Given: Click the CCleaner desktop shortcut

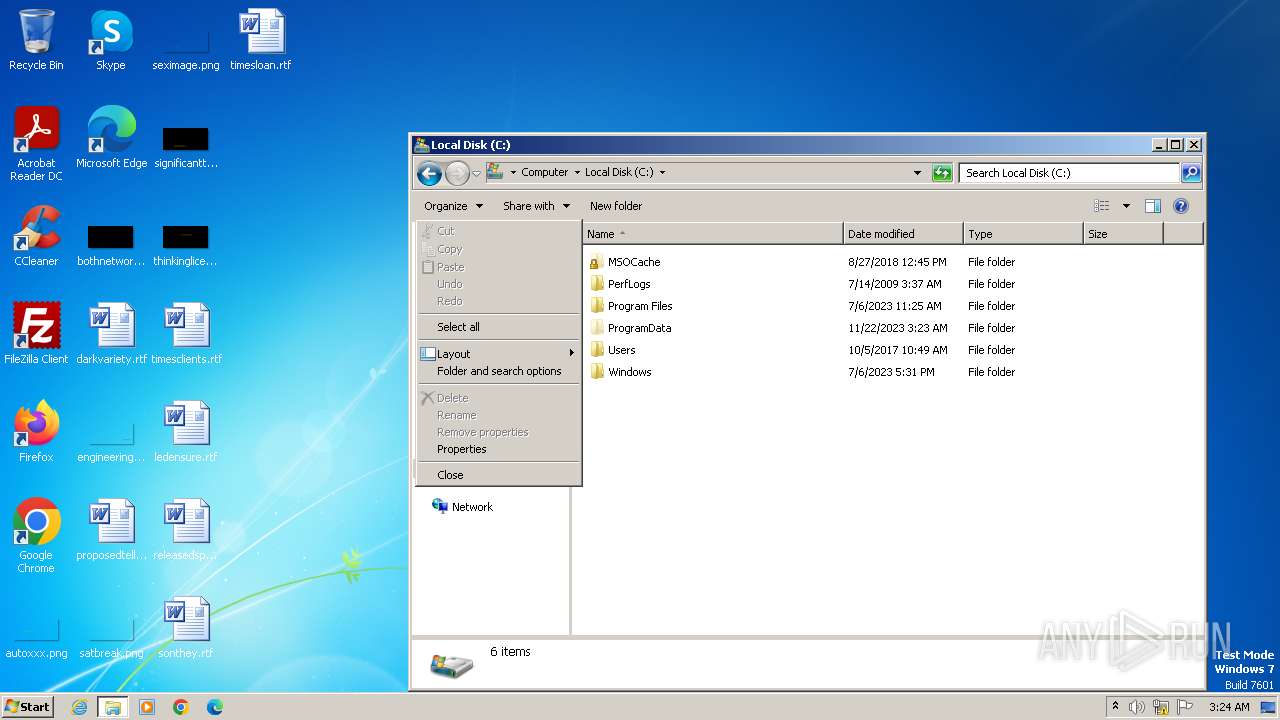Looking at the screenshot, I should (x=36, y=236).
